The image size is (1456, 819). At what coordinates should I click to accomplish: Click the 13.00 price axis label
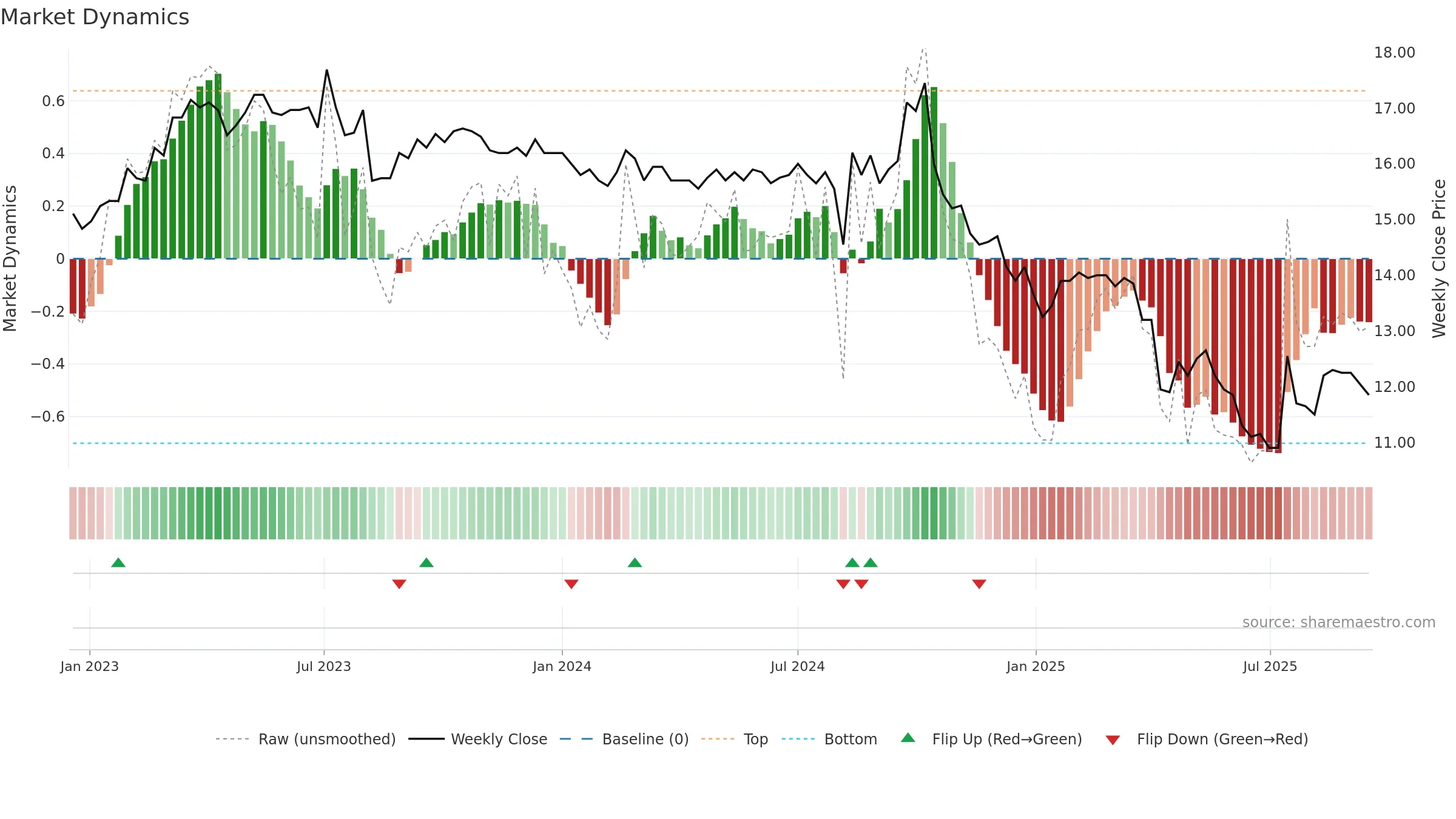[x=1395, y=331]
